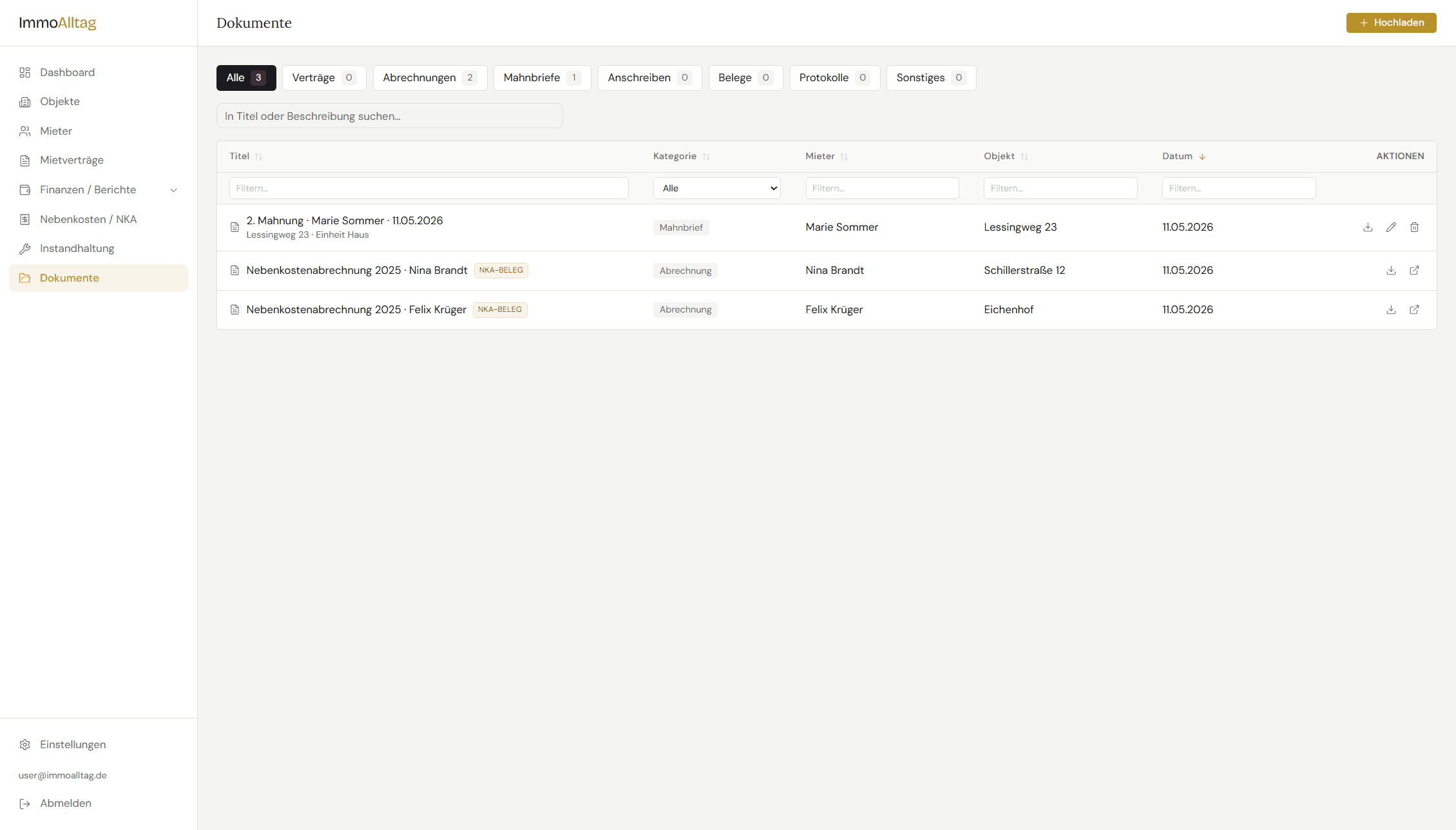The image size is (1456, 830).
Task: Open Nebenkosten / NKA in sidebar
Action: click(99, 219)
